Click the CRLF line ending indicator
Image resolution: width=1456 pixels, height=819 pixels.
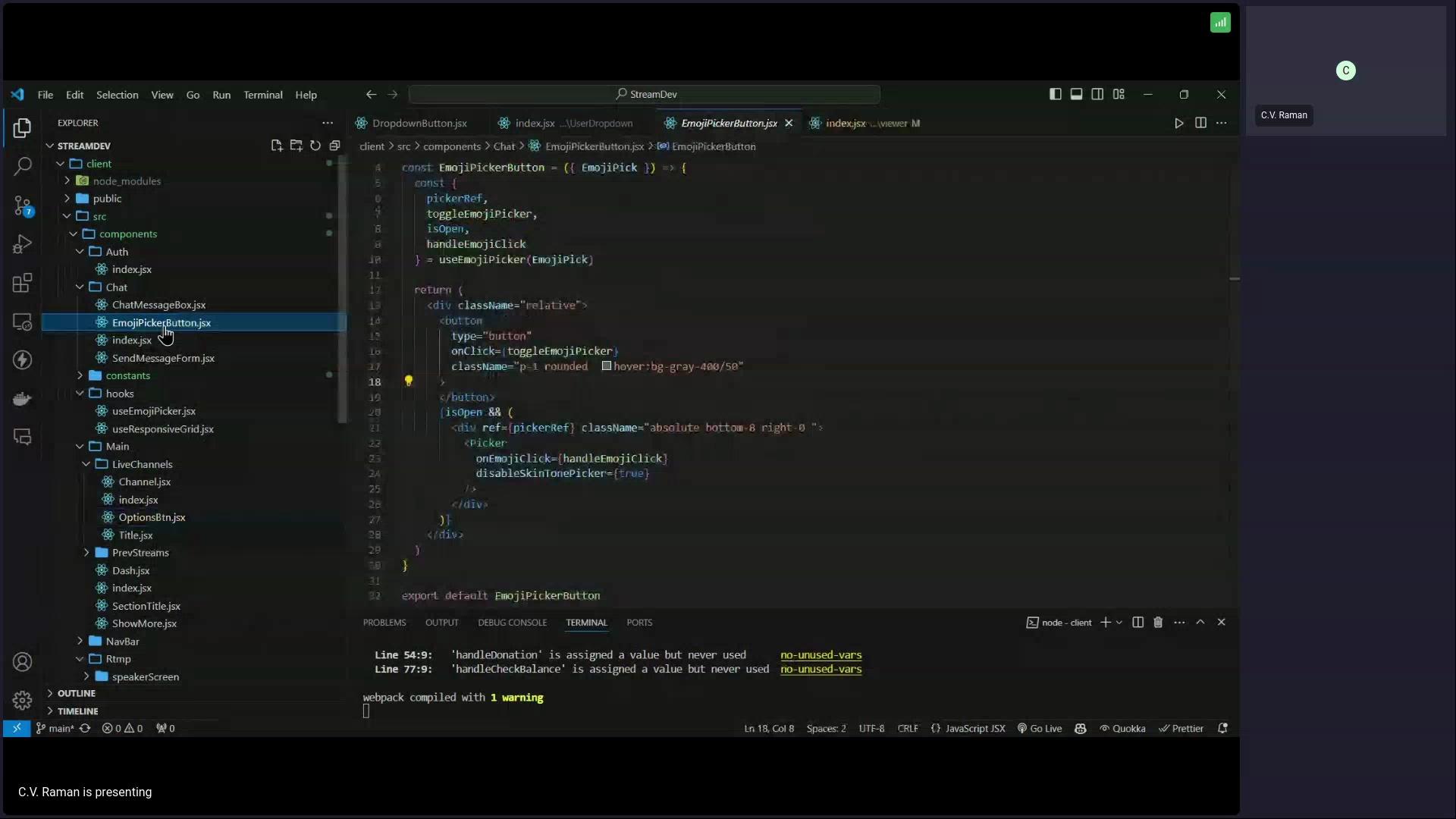click(910, 729)
